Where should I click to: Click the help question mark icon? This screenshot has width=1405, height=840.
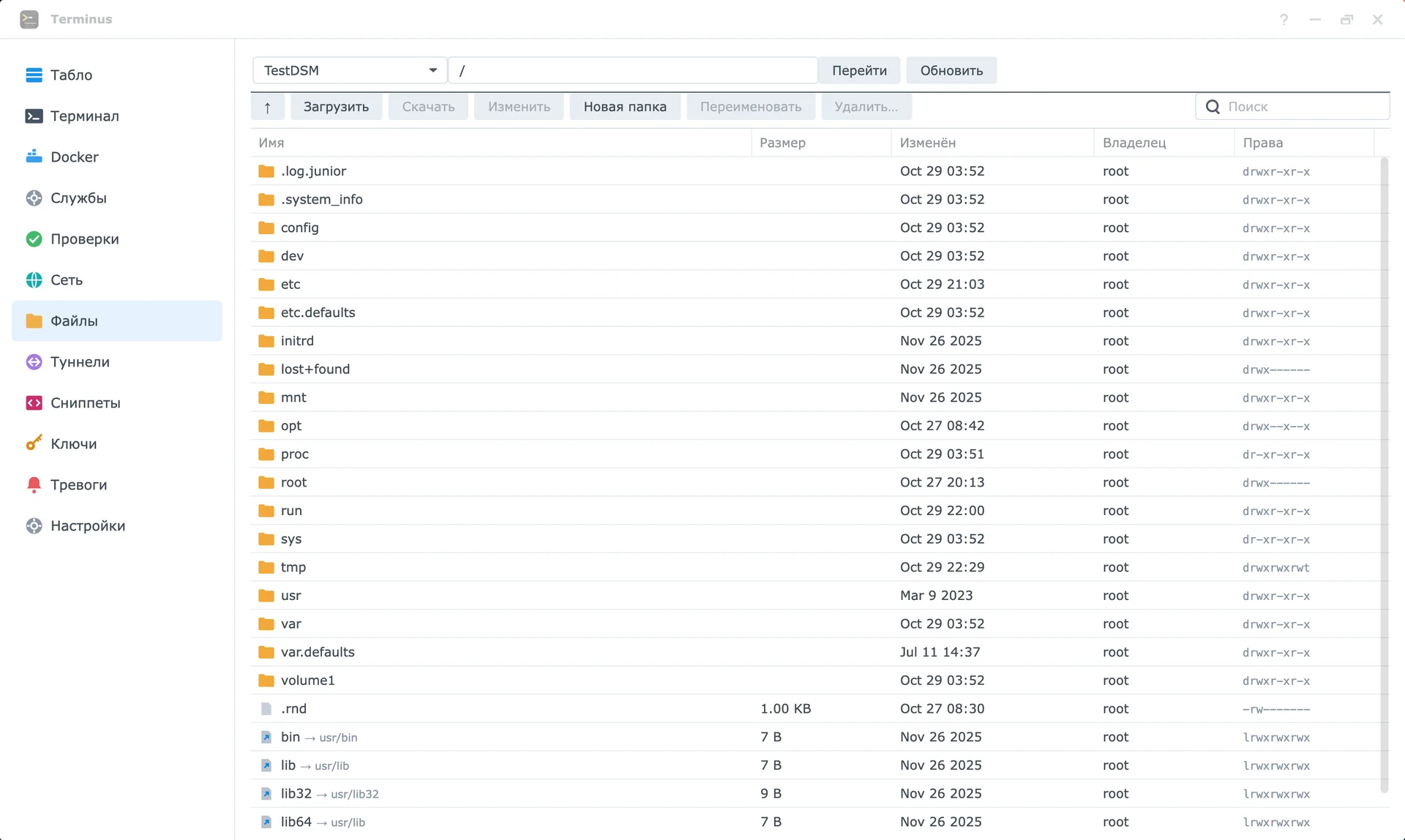1284,20
